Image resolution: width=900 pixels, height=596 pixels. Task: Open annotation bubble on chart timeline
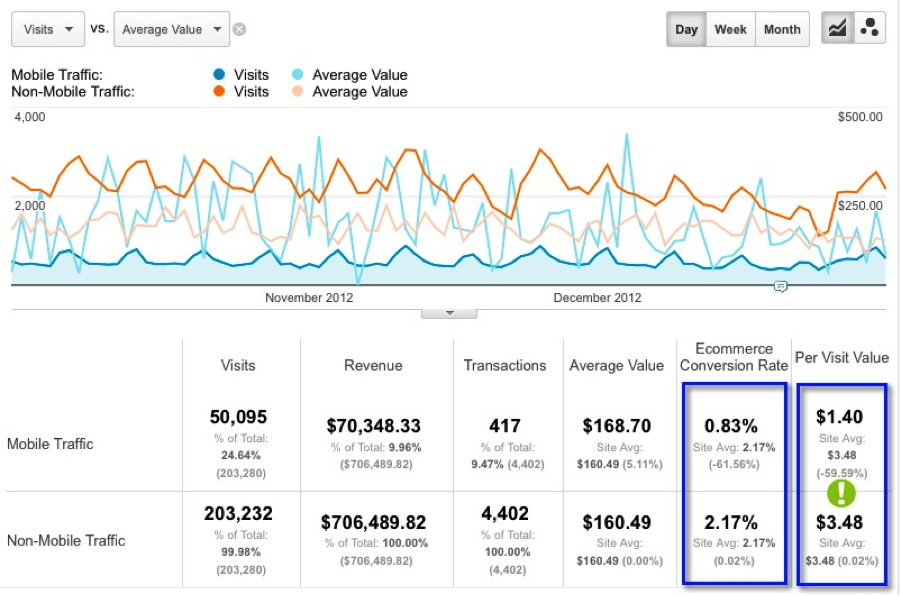(781, 287)
